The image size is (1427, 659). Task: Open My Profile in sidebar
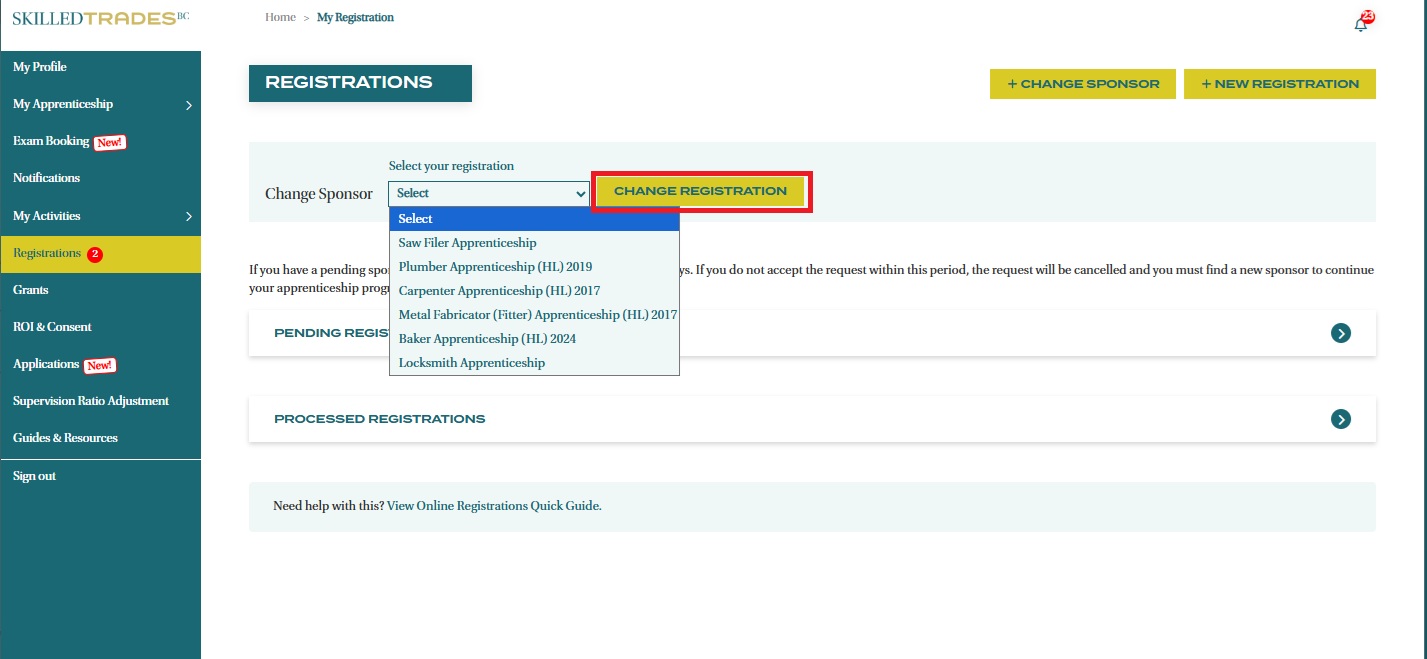[40, 67]
